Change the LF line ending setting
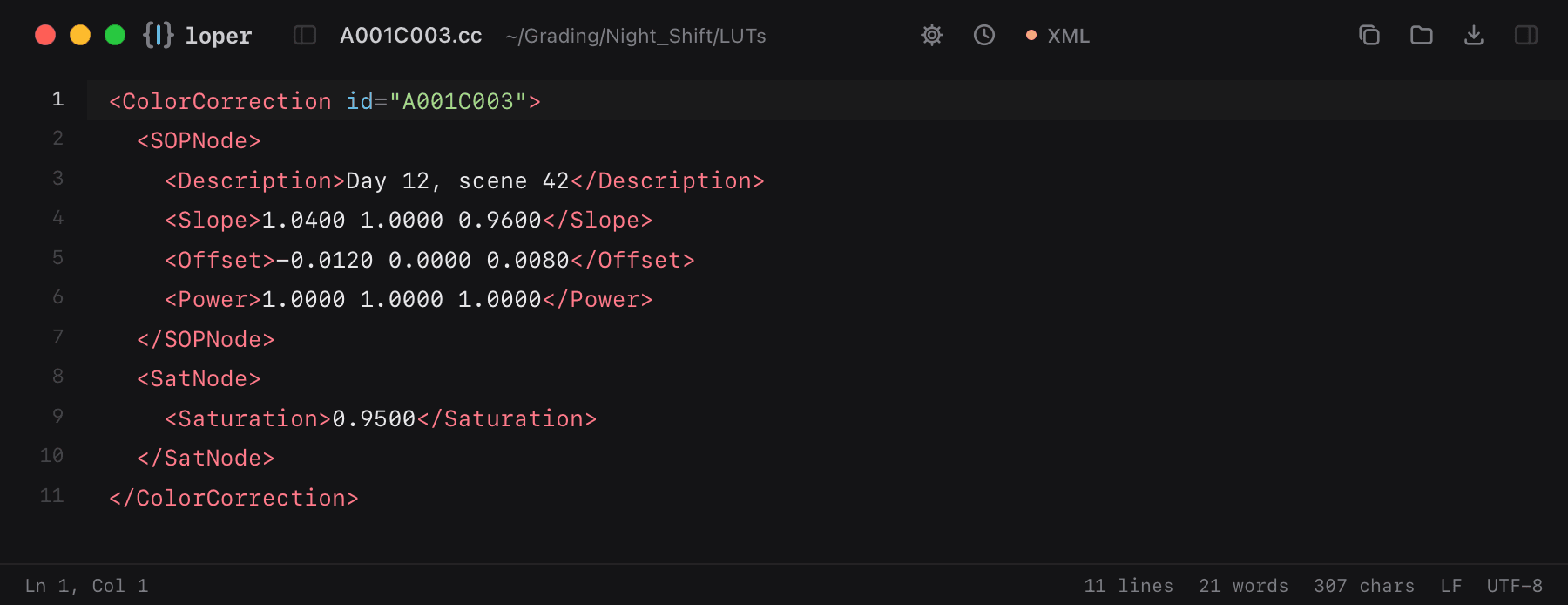 click(1450, 586)
